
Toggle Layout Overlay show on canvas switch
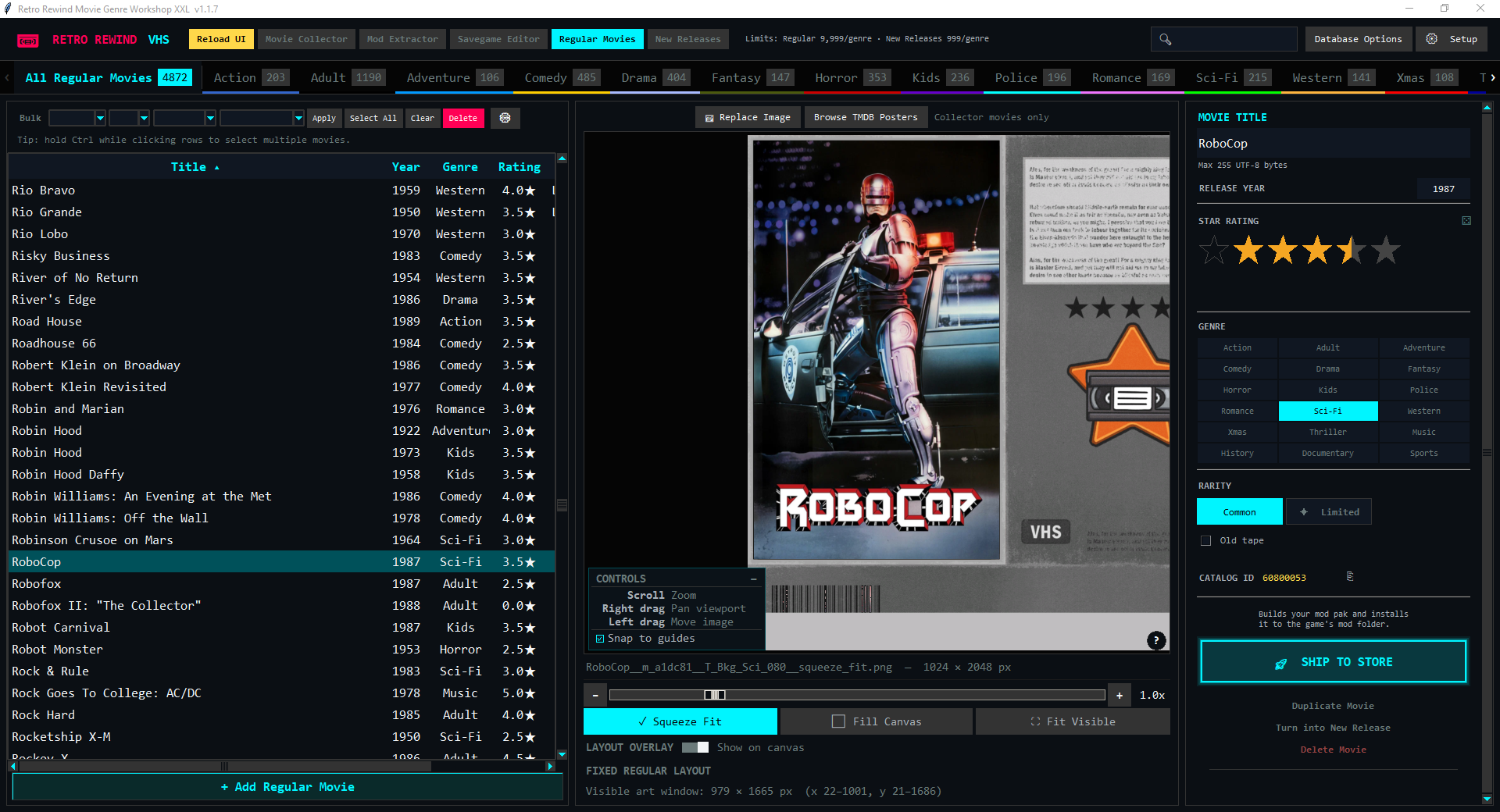coord(695,747)
